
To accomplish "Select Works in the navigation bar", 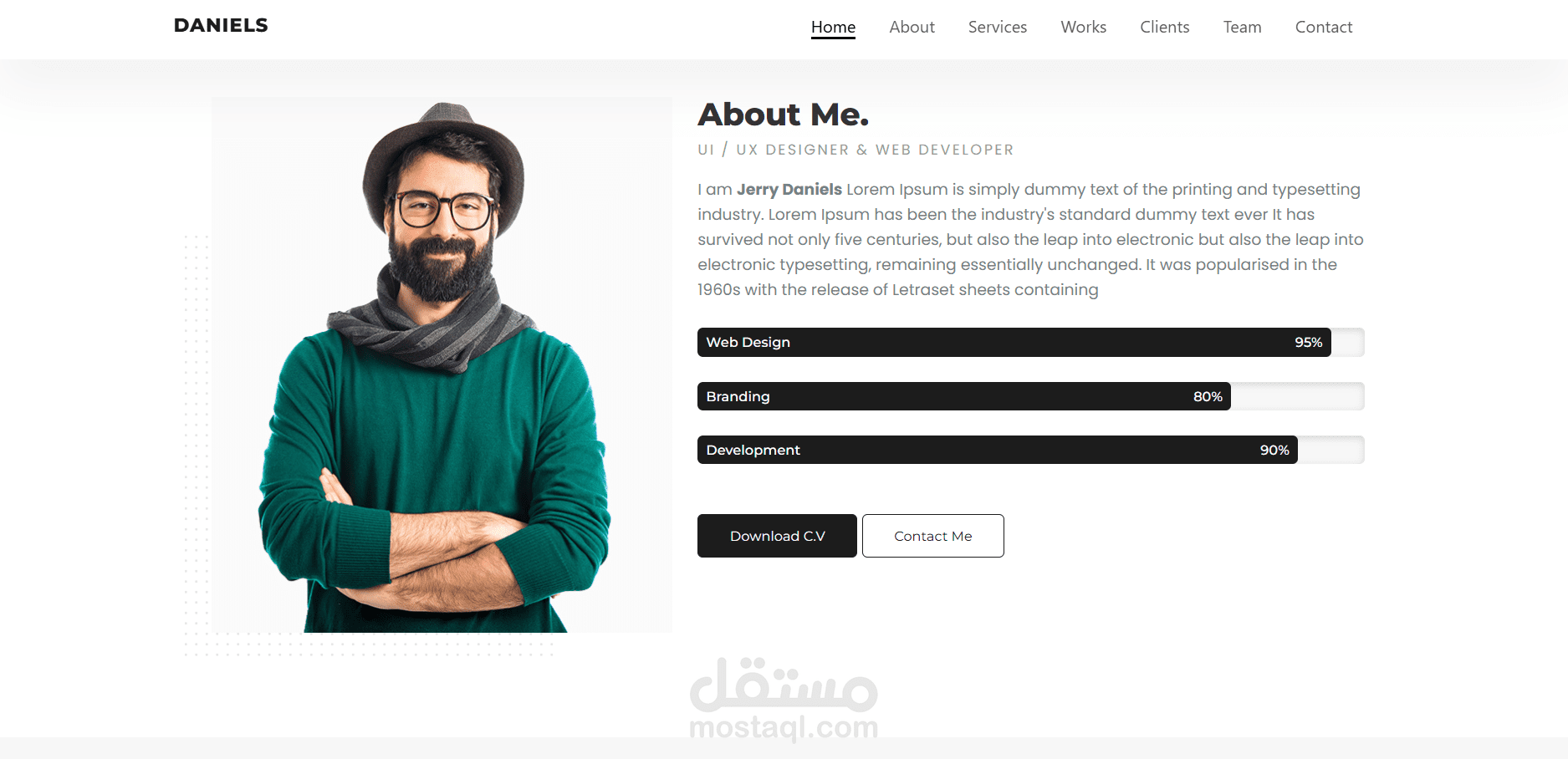I will pyautogui.click(x=1083, y=27).
